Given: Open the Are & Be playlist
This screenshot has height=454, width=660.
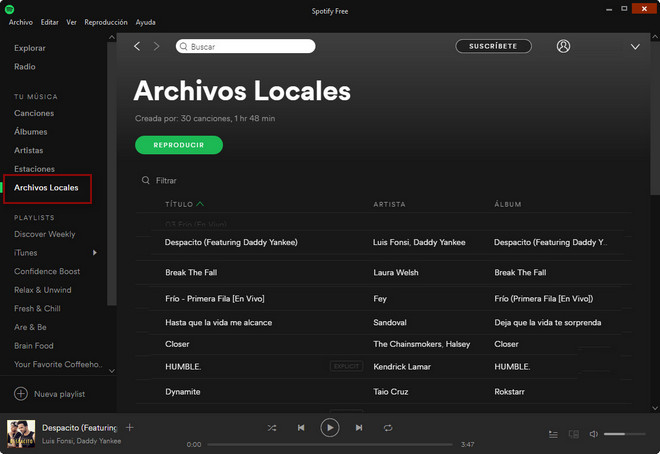Looking at the screenshot, I should [30, 327].
